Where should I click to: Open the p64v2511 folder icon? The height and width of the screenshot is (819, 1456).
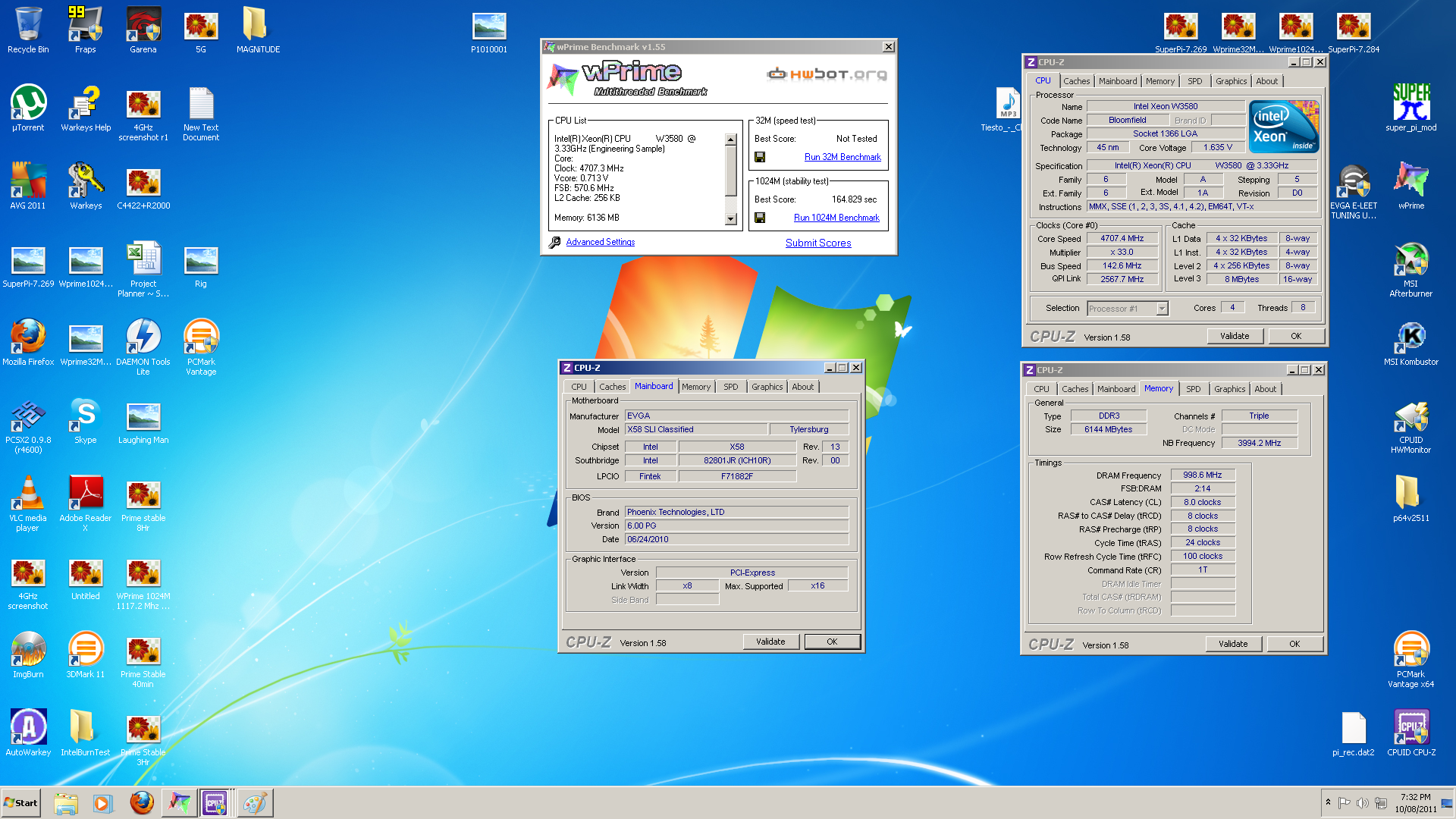tap(1410, 499)
